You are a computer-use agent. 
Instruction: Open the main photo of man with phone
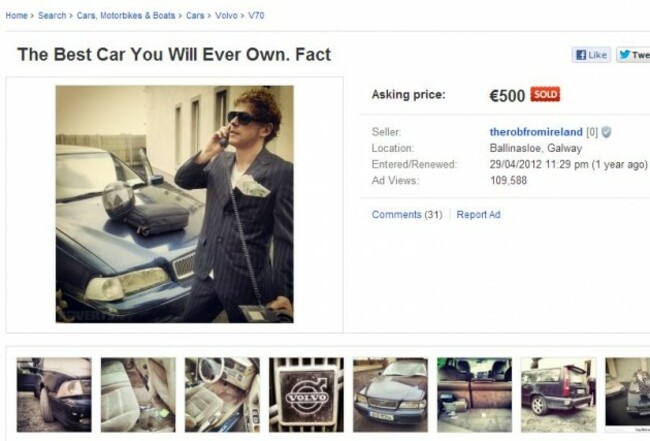pos(175,204)
